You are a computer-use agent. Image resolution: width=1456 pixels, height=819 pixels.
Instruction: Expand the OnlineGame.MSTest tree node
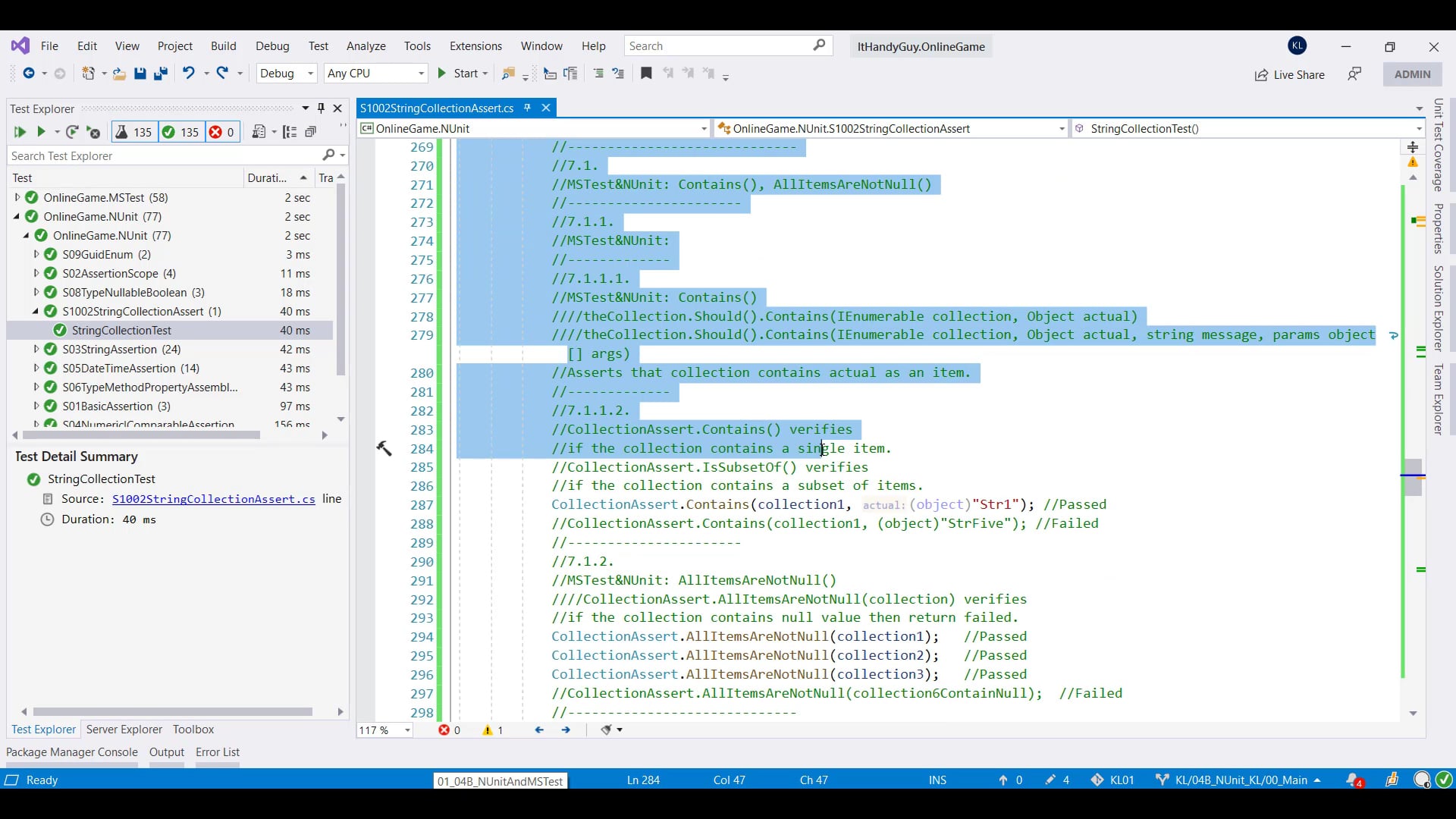click(17, 197)
